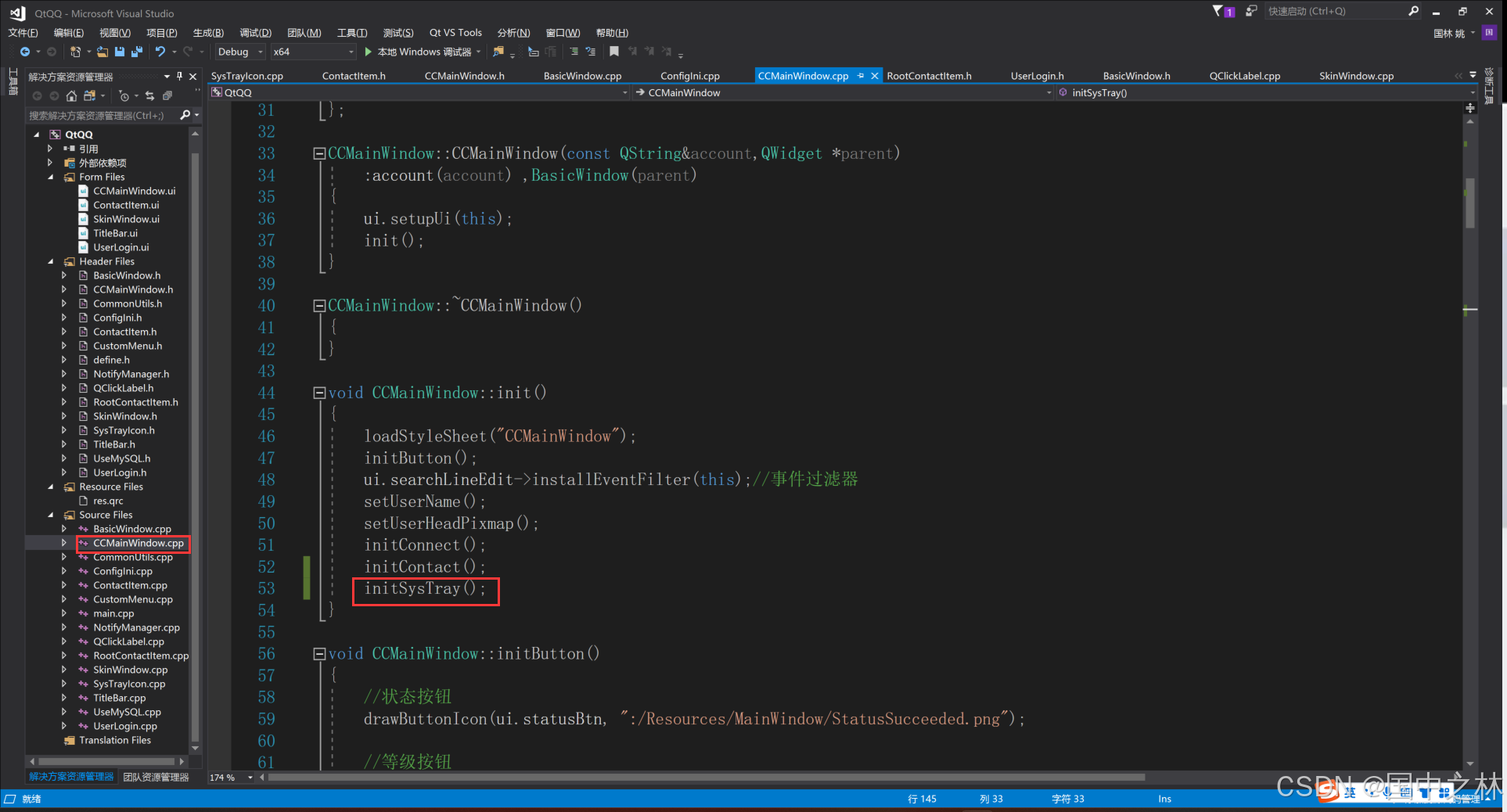The height and width of the screenshot is (812, 1507).
Task: Click the Undo arrow icon
Action: pos(160,52)
